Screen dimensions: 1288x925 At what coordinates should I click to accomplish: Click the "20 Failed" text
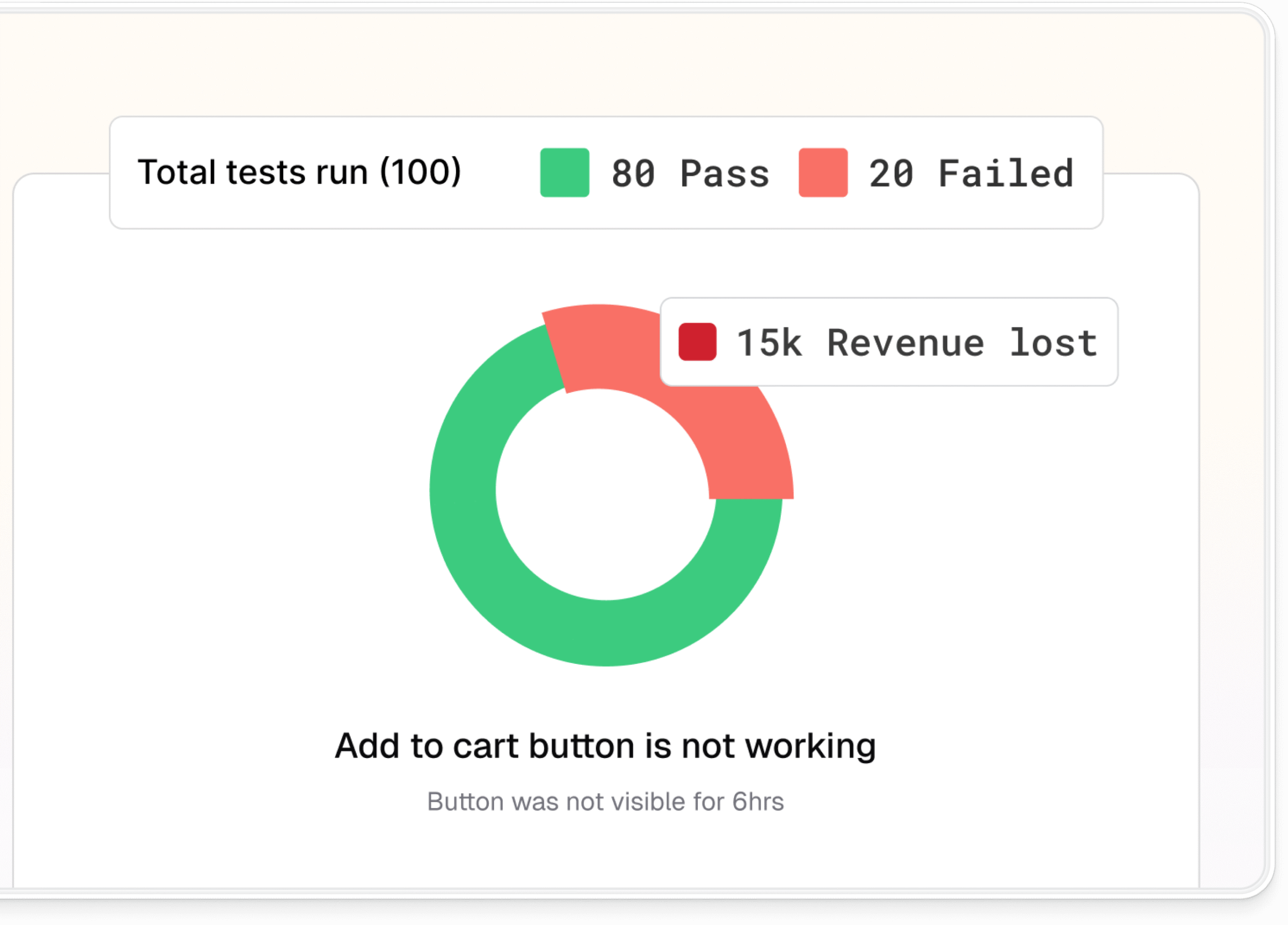971,174
